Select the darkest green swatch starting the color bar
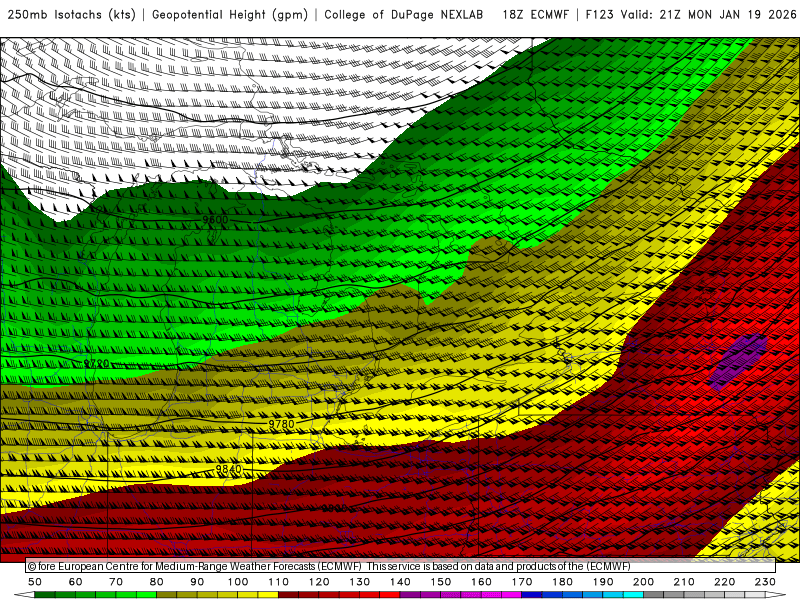Image resolution: width=800 pixels, height=600 pixels. 45,595
